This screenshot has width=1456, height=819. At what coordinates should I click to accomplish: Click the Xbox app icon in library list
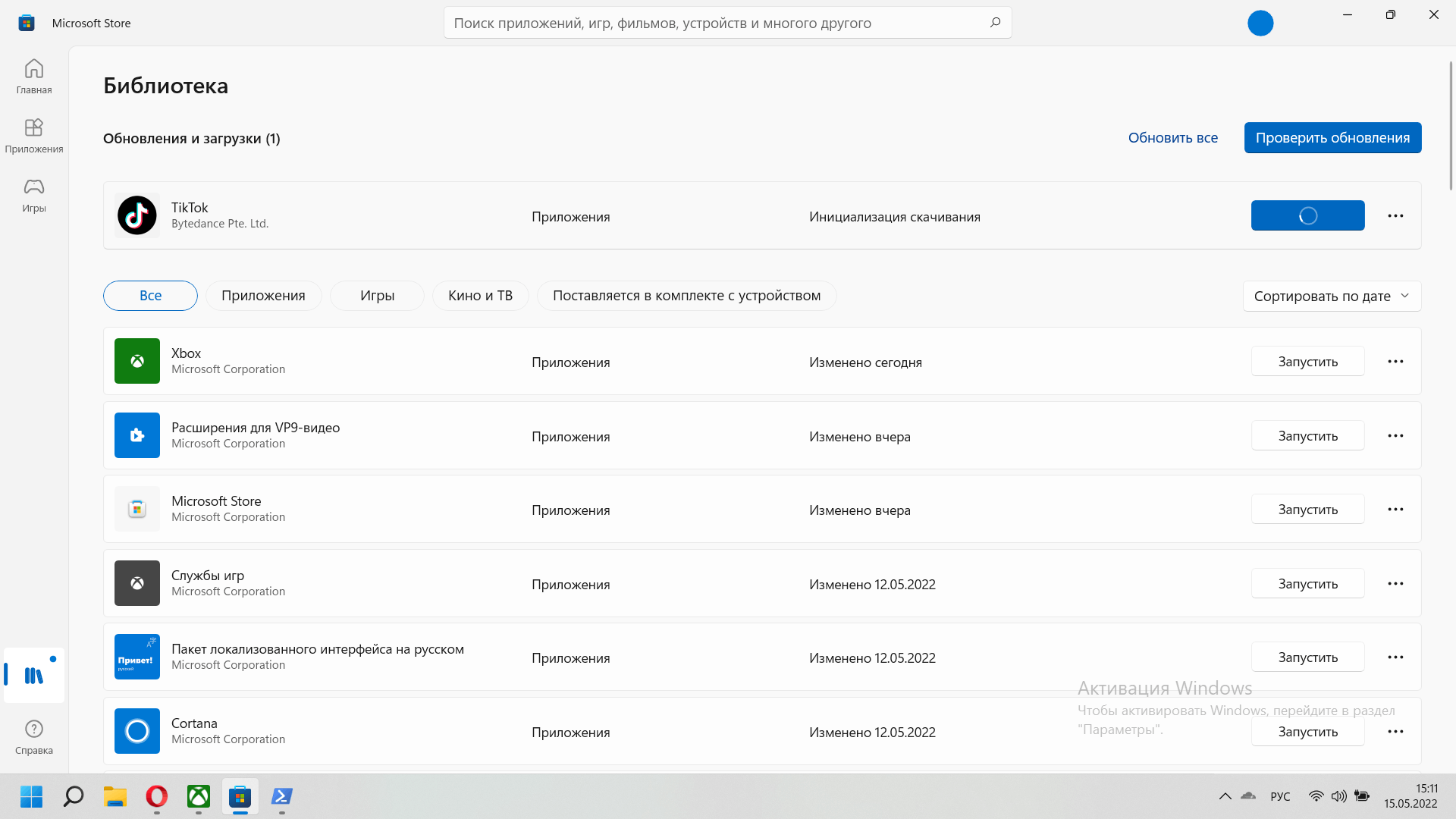(137, 361)
